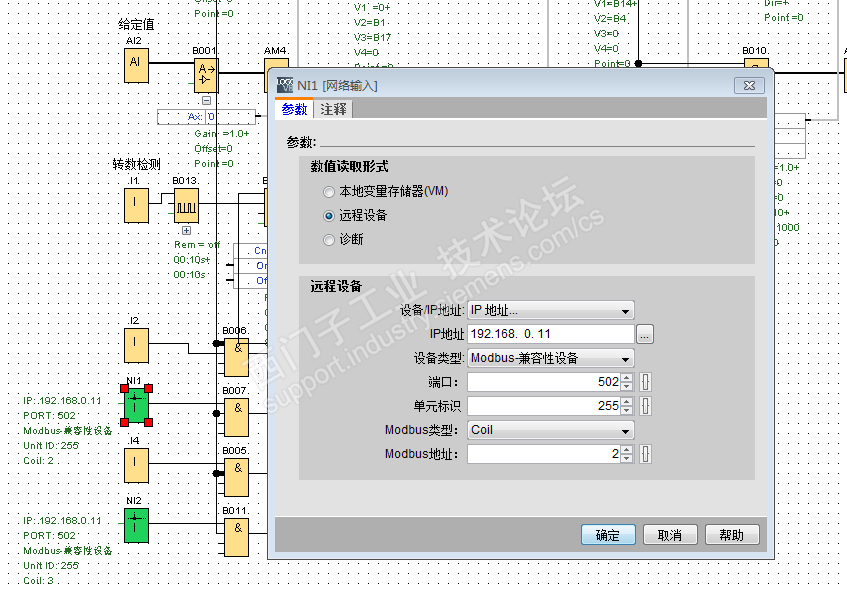Click the Modbus address input field
The height and width of the screenshot is (589, 847).
544,454
